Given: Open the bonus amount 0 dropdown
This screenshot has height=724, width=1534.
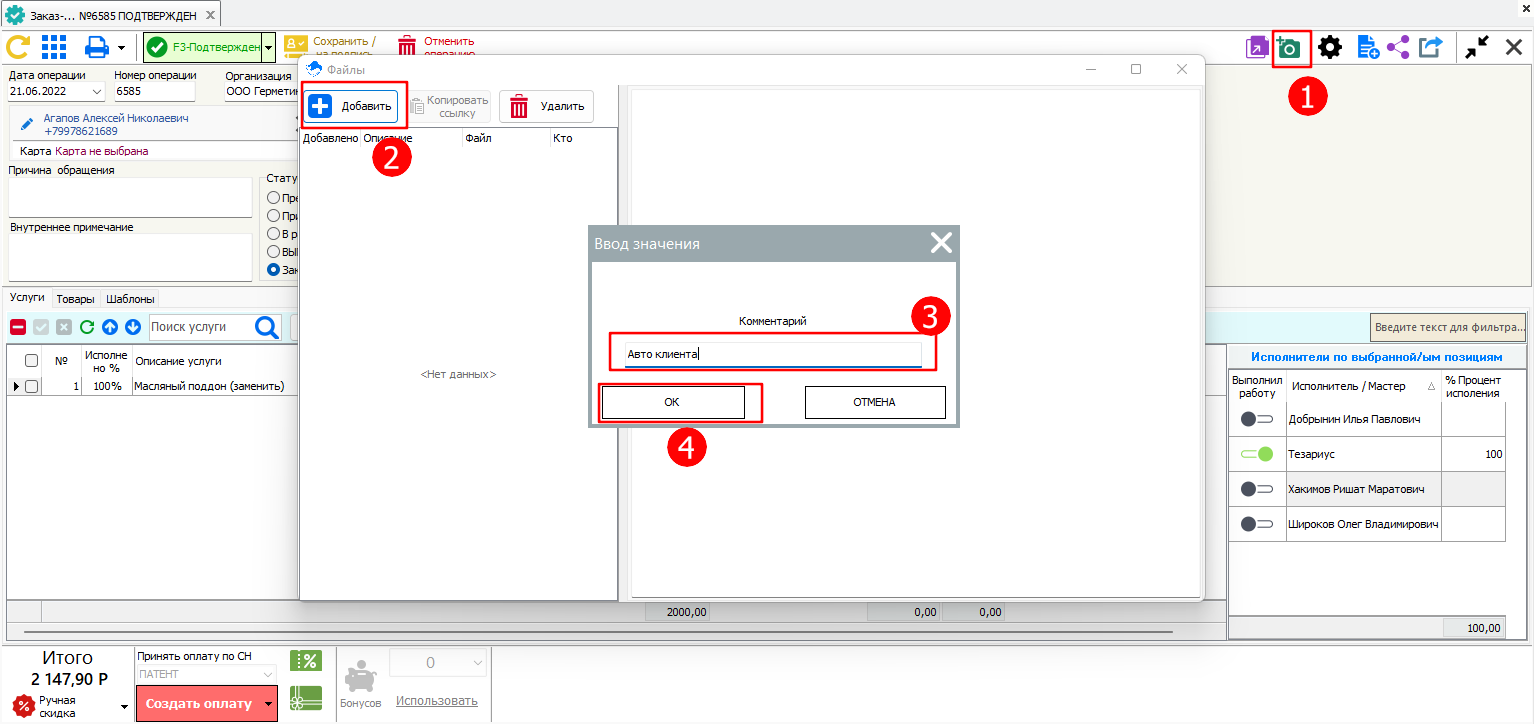Looking at the screenshot, I should tap(476, 662).
